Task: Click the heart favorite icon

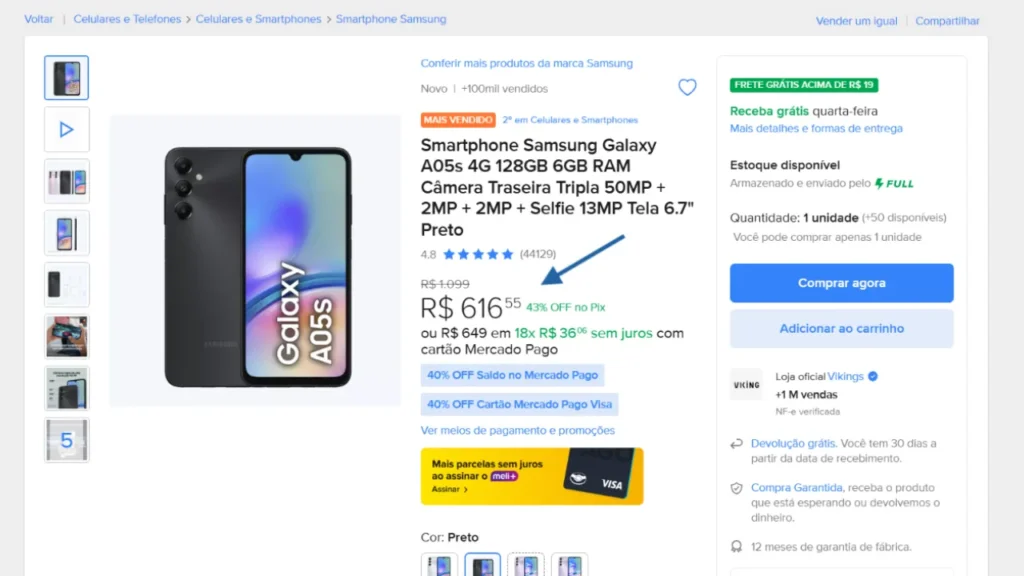Action: pos(687,88)
